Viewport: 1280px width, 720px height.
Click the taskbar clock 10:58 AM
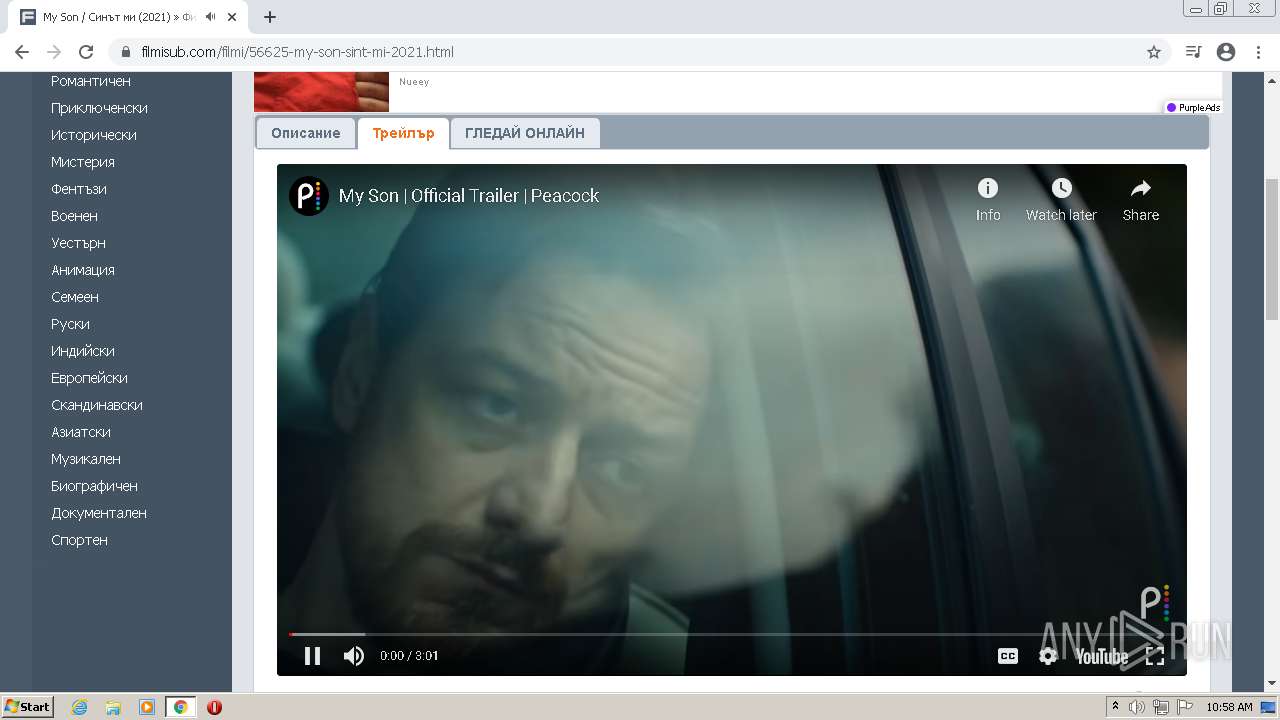1229,707
